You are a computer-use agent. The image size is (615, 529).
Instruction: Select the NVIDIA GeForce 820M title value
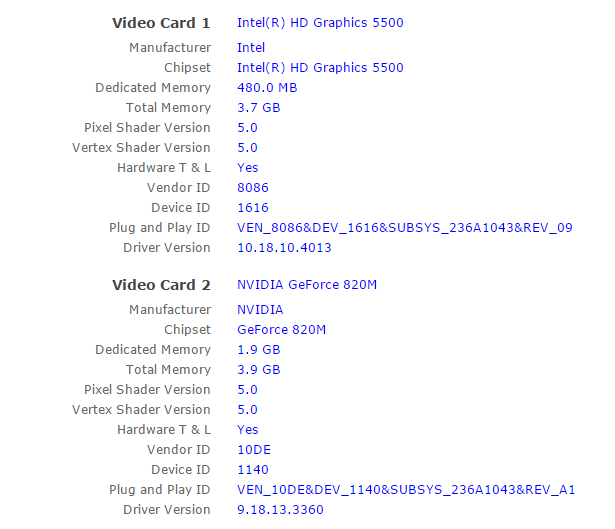[307, 284]
